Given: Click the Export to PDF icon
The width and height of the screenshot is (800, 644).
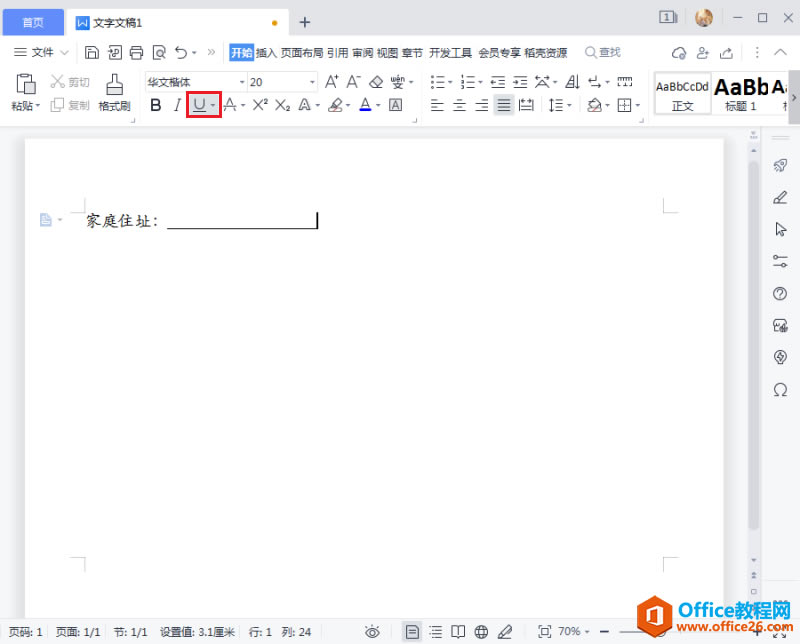Looking at the screenshot, I should tap(115, 52).
